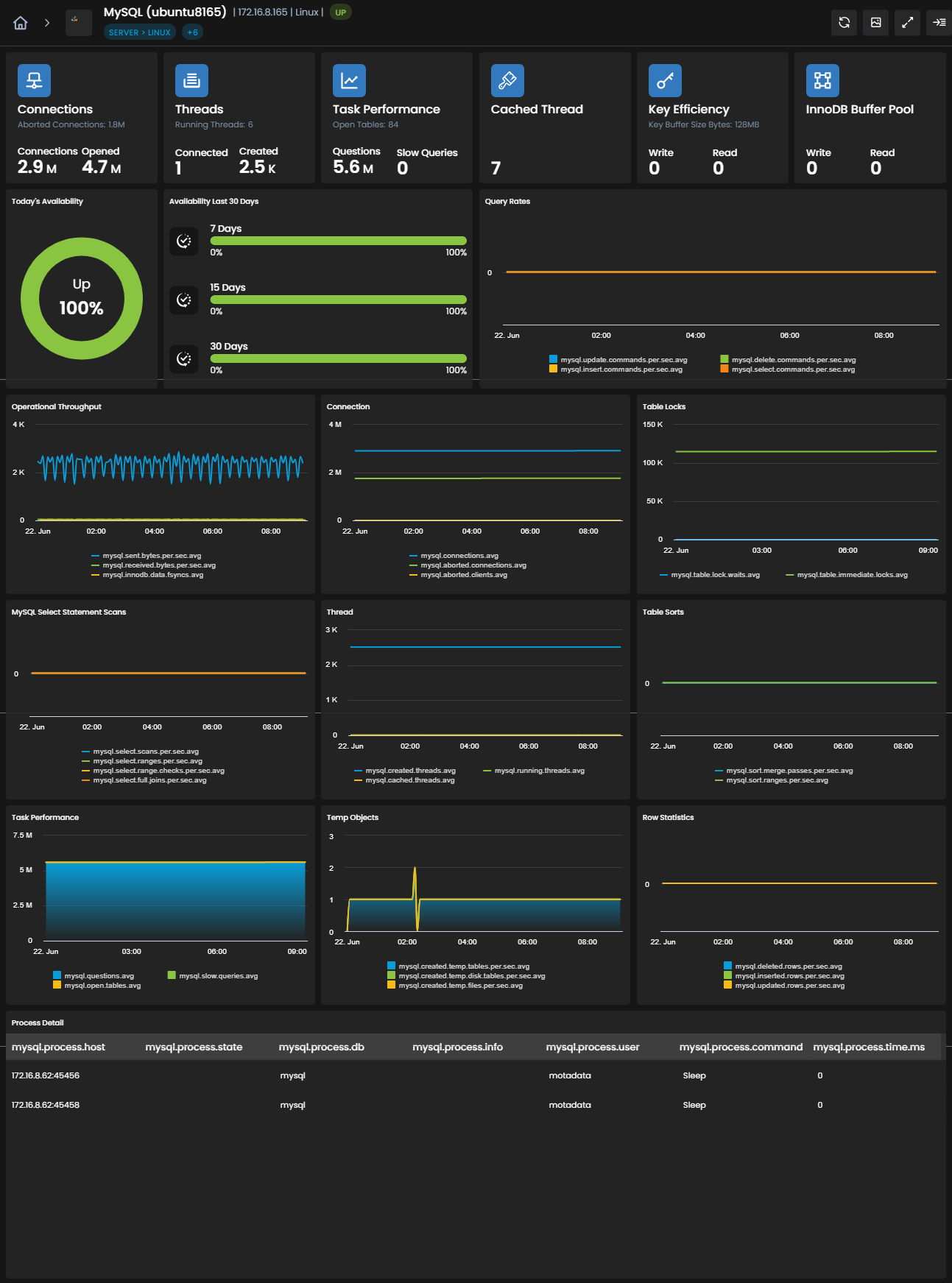Click the 7 Days availability progress bar
This screenshot has width=952, height=1283.
click(338, 241)
